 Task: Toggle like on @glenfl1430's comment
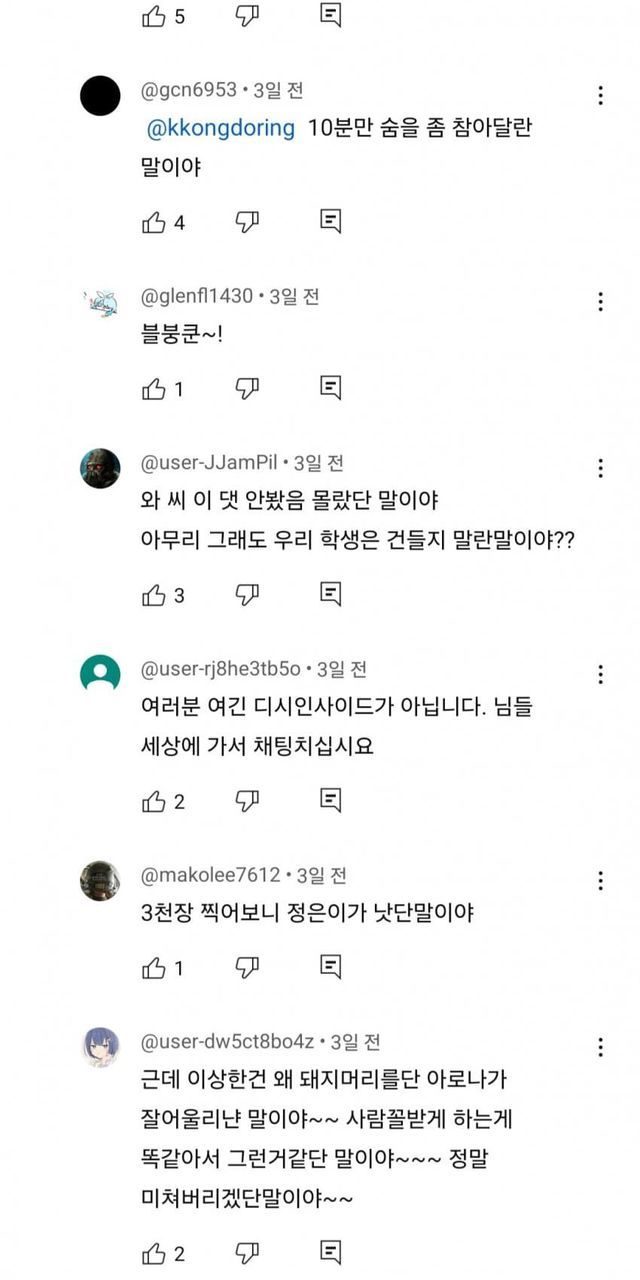pyautogui.click(x=154, y=388)
